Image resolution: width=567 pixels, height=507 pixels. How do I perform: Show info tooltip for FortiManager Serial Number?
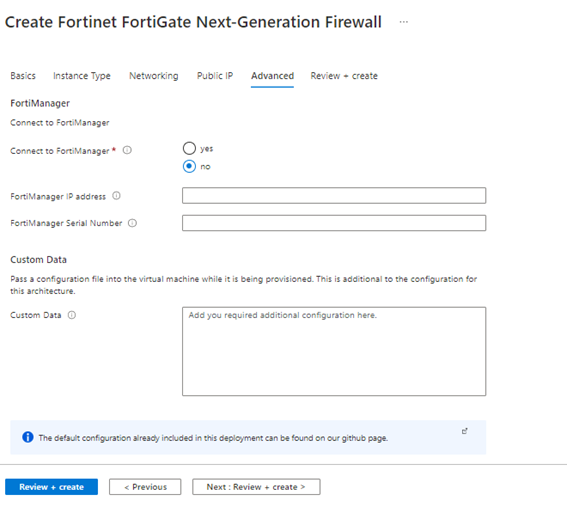coord(132,223)
